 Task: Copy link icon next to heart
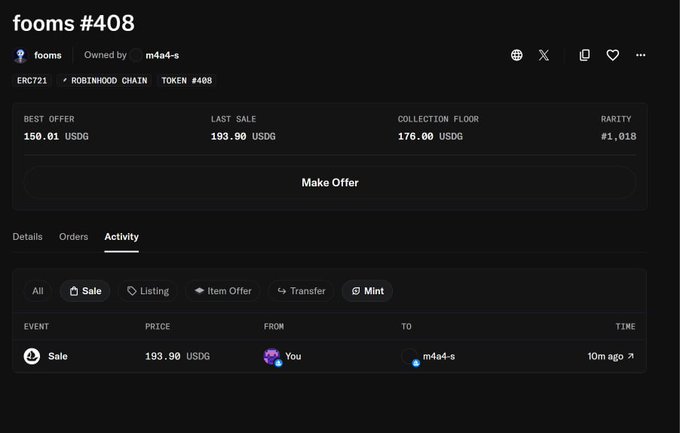[585, 55]
